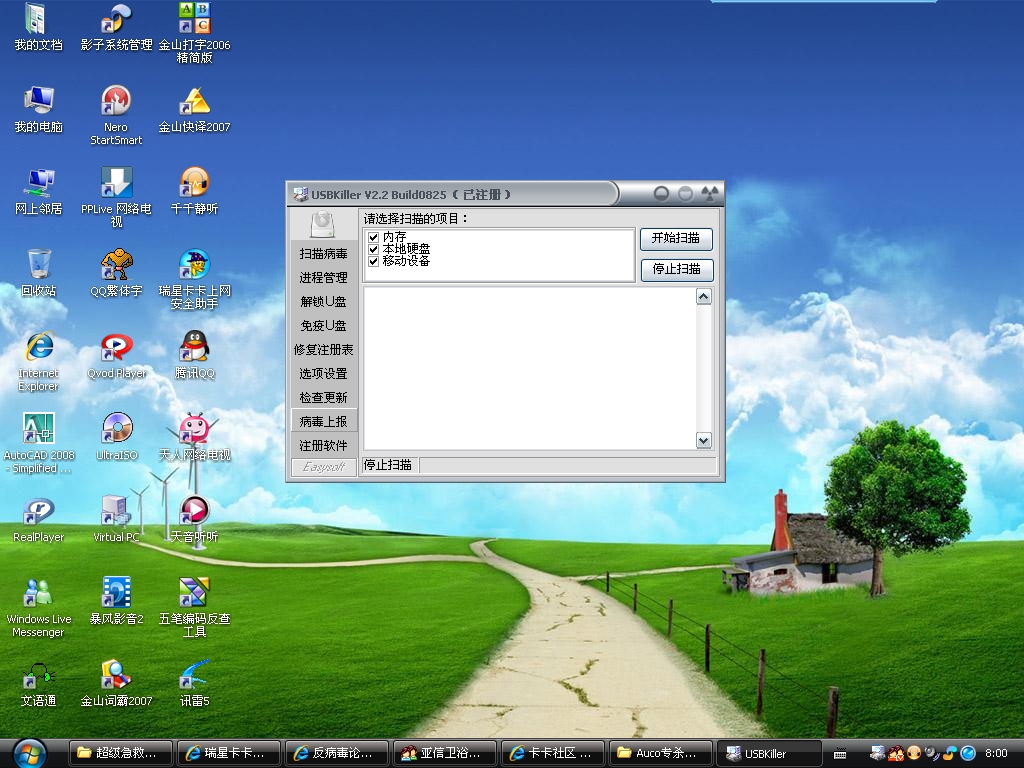Viewport: 1024px width, 768px height.
Task: Uncheck the 内存 scan option
Action: click(374, 237)
